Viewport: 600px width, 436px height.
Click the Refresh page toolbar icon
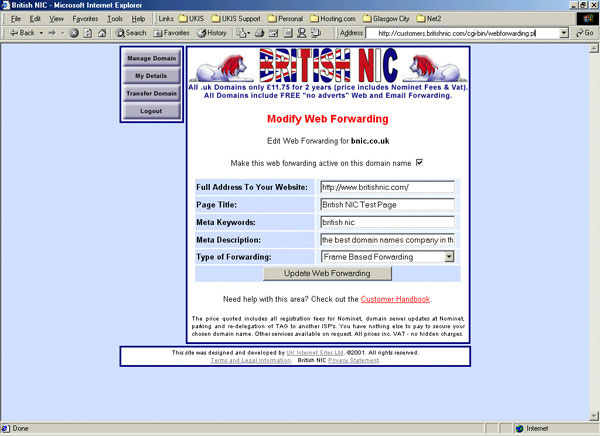[88, 33]
